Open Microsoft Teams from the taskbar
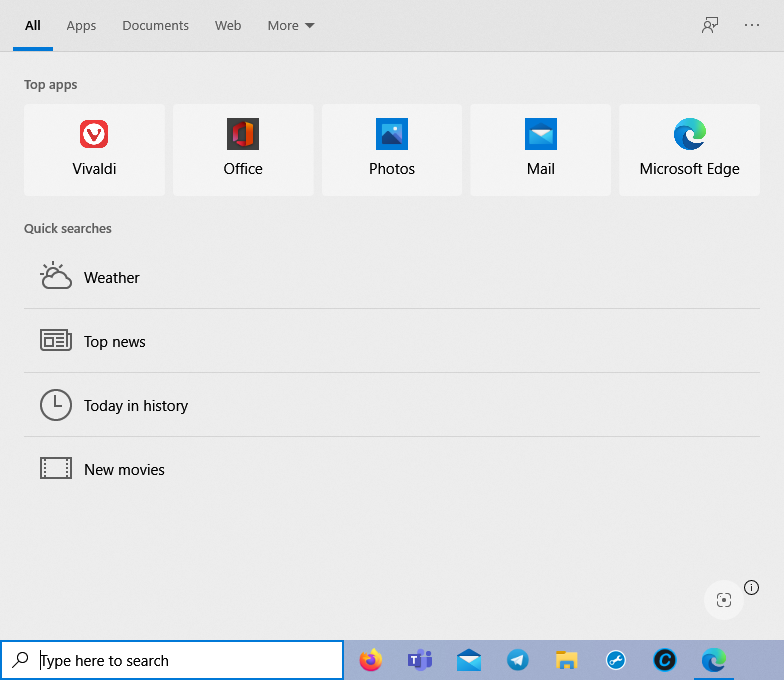 point(420,660)
